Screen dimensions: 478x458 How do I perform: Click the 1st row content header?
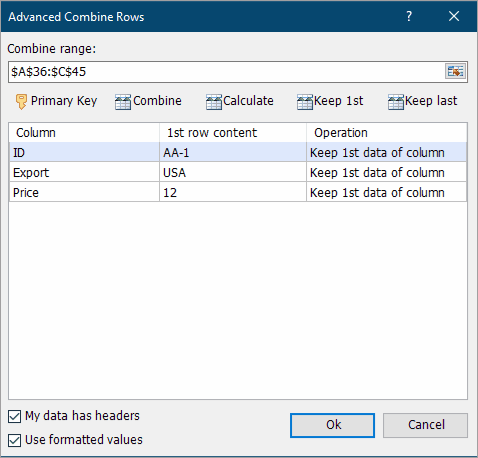[x=233, y=133]
